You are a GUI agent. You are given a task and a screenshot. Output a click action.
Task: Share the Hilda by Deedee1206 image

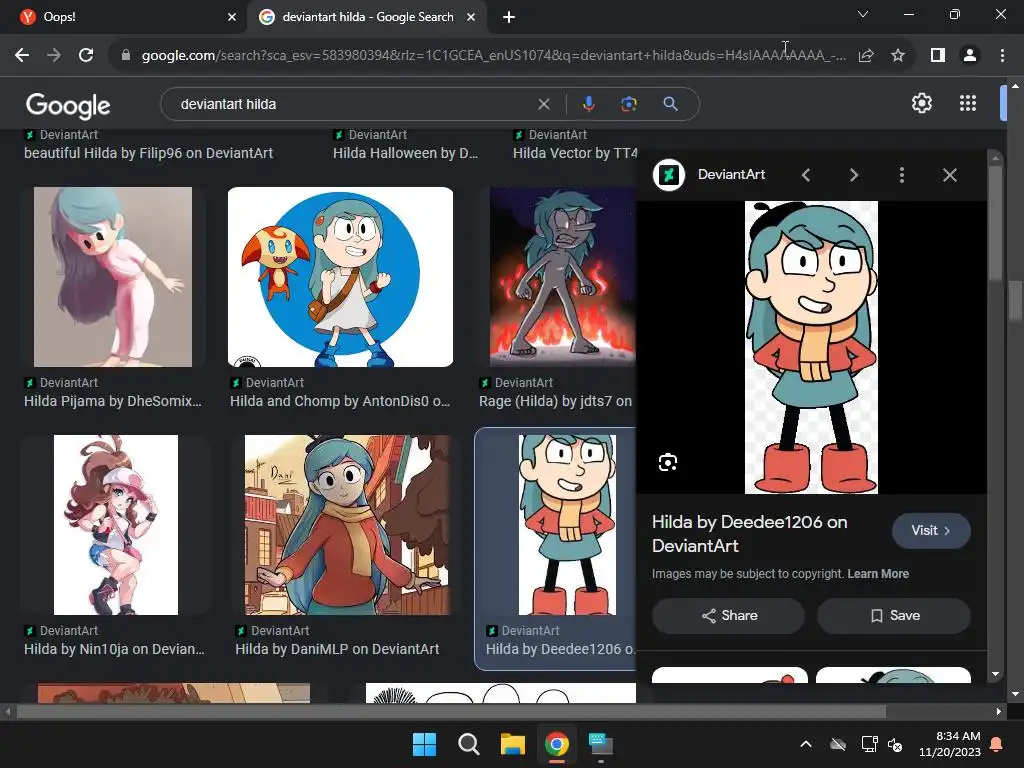[x=728, y=616]
